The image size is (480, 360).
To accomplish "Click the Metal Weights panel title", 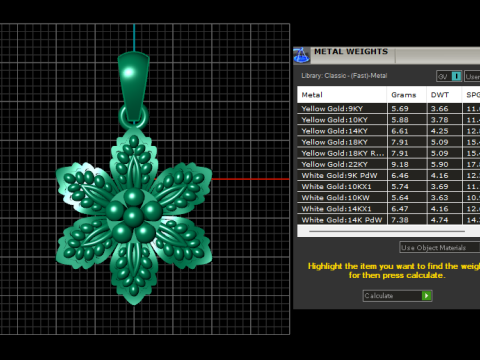I will point(351,52).
